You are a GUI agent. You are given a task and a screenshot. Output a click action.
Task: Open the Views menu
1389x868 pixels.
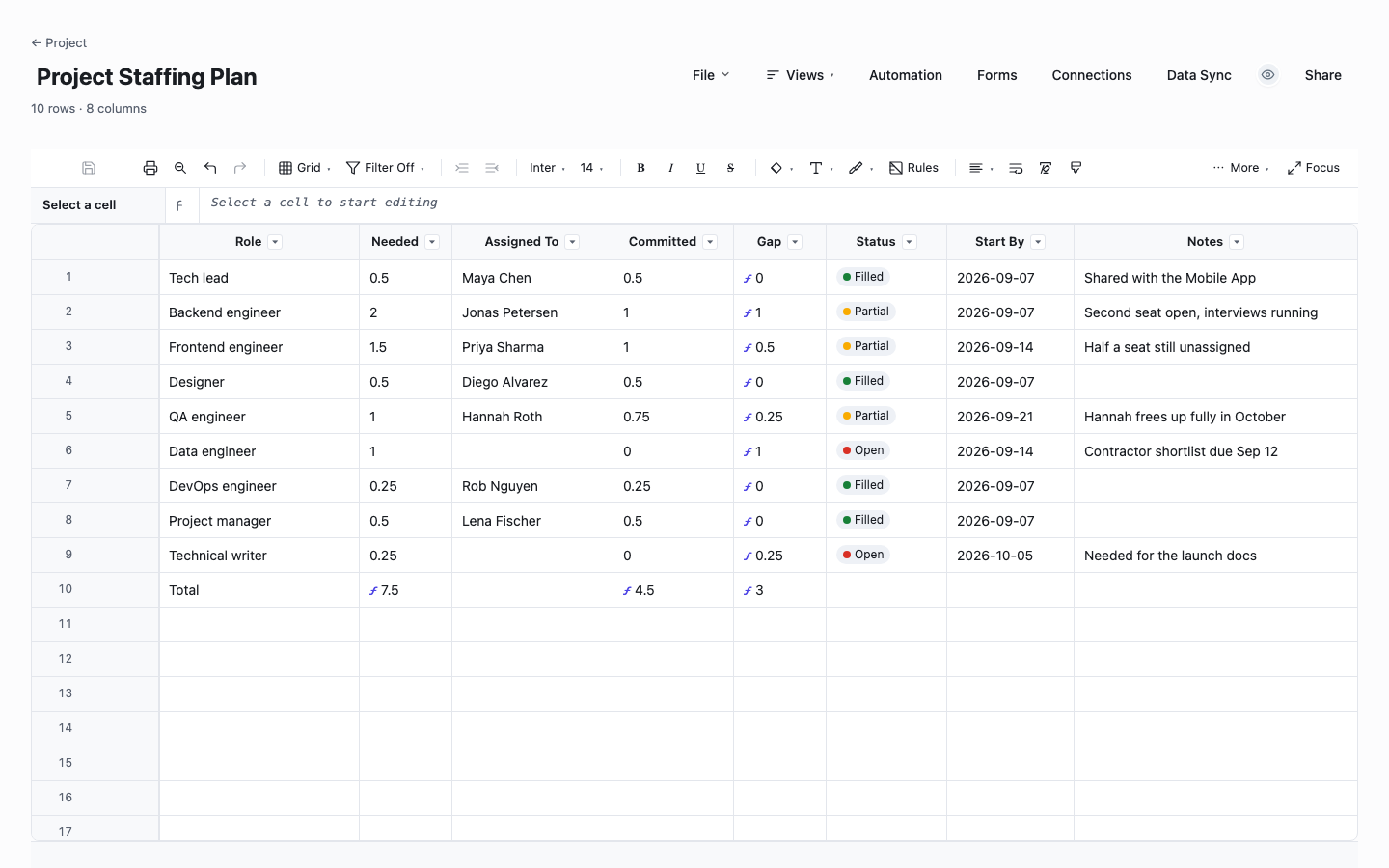point(800,75)
